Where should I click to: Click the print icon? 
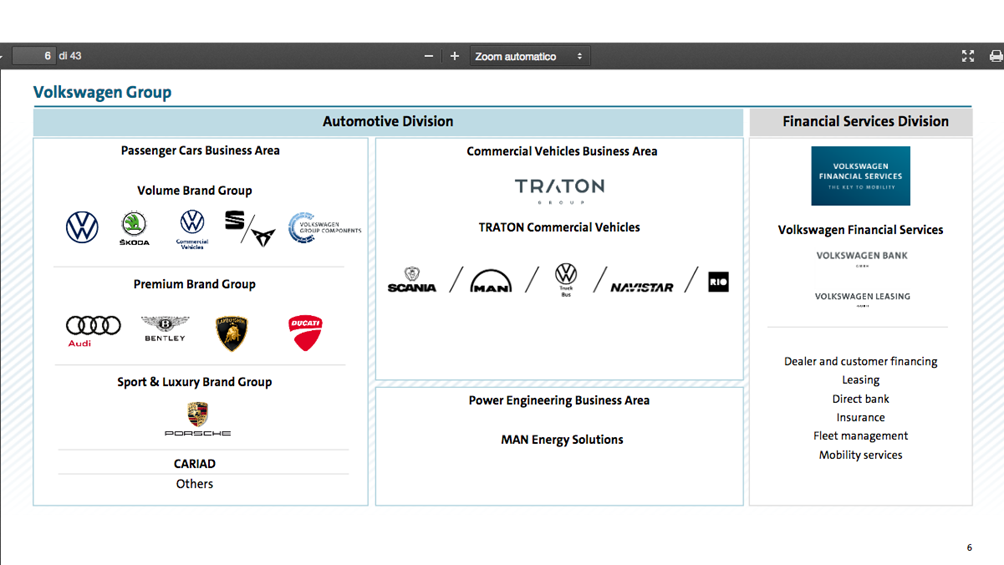tap(996, 56)
